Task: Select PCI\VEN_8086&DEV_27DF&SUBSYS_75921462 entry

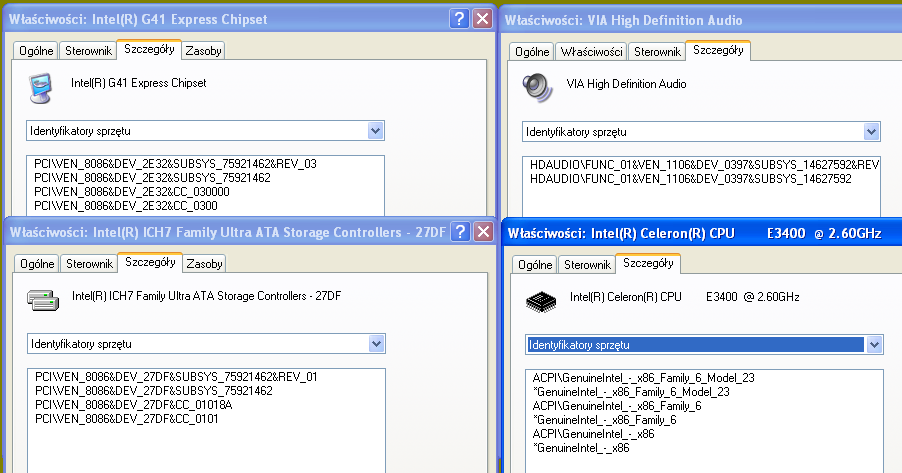Action: 154,391
